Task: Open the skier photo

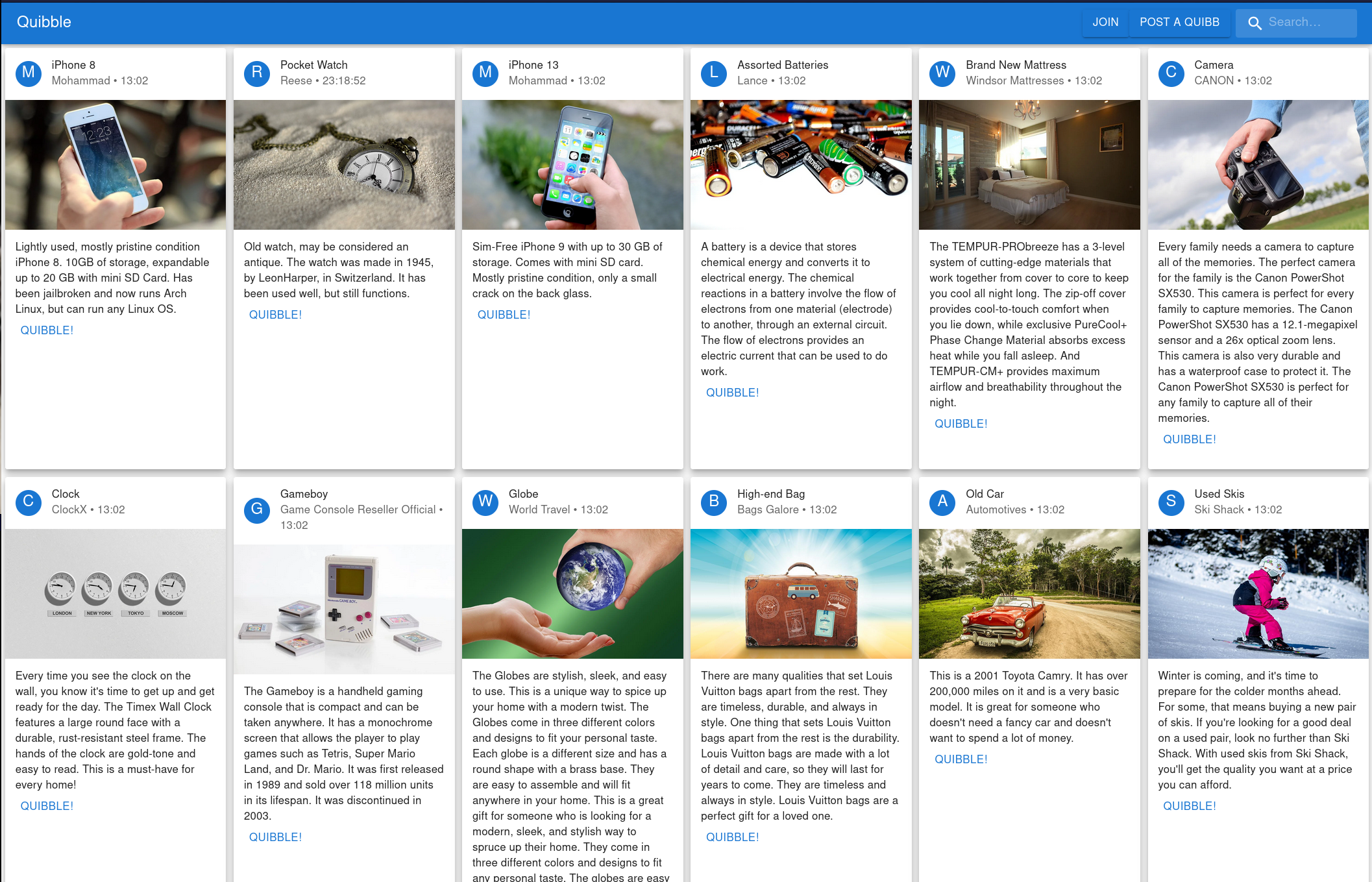Action: [x=1258, y=594]
